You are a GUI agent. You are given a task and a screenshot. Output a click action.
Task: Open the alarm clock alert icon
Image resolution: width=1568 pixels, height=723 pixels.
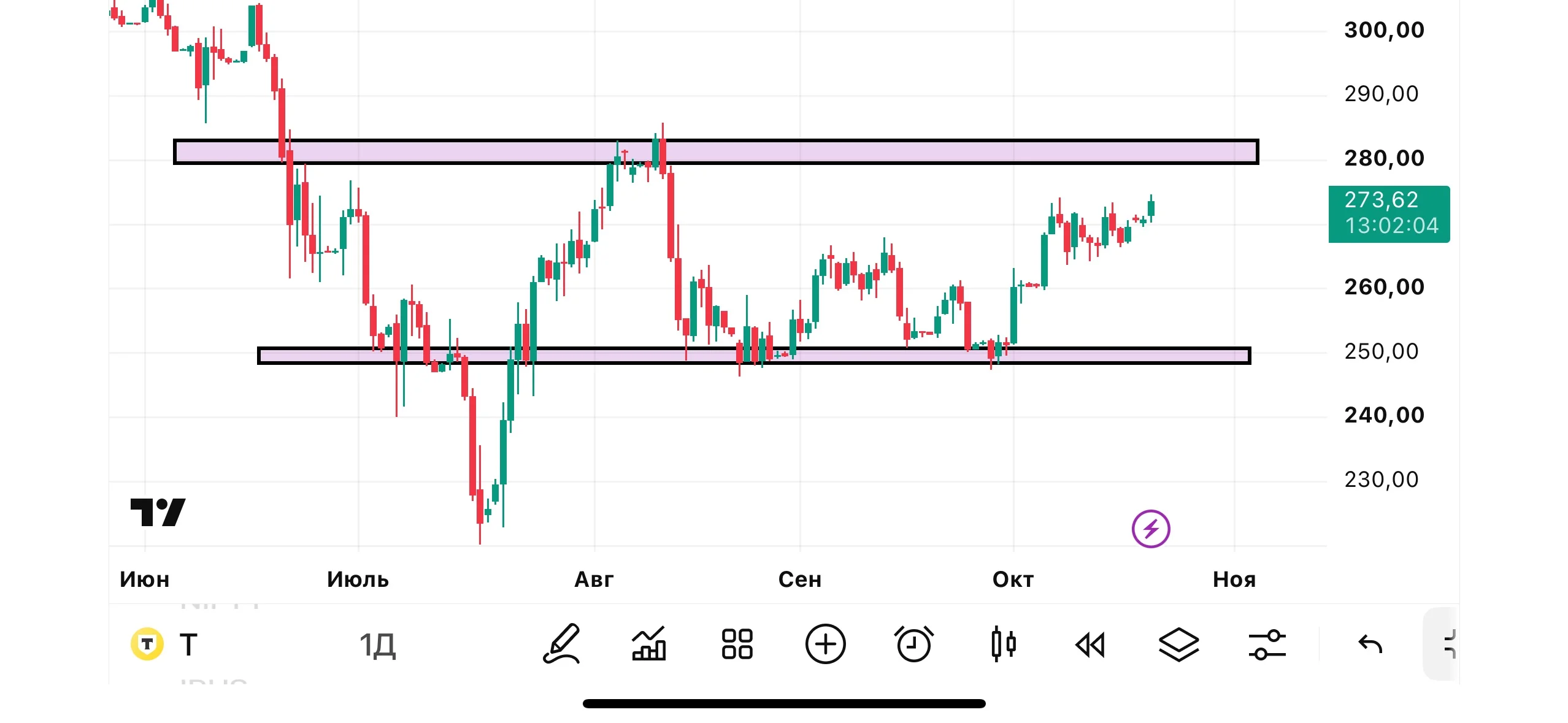tap(913, 644)
